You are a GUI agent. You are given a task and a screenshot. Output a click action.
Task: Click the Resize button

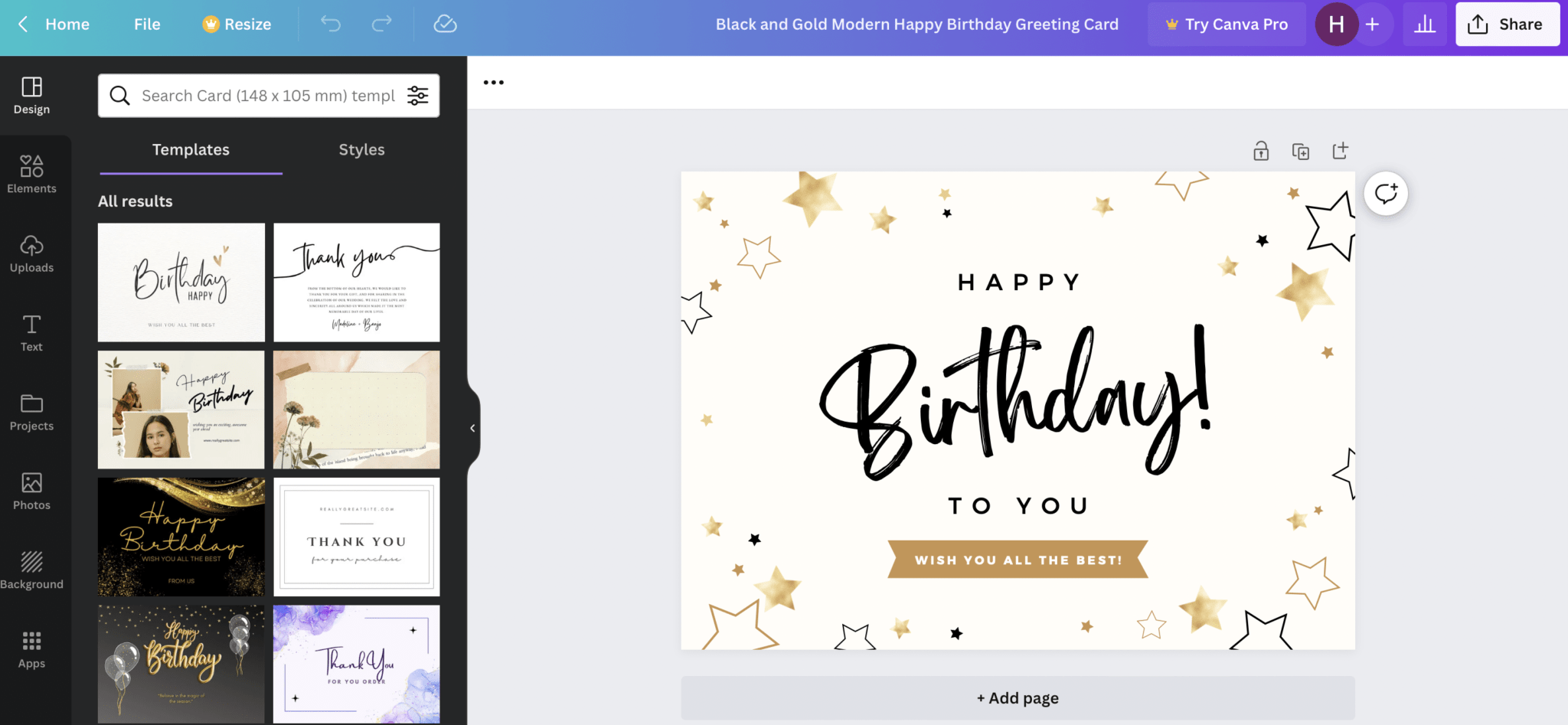click(237, 24)
